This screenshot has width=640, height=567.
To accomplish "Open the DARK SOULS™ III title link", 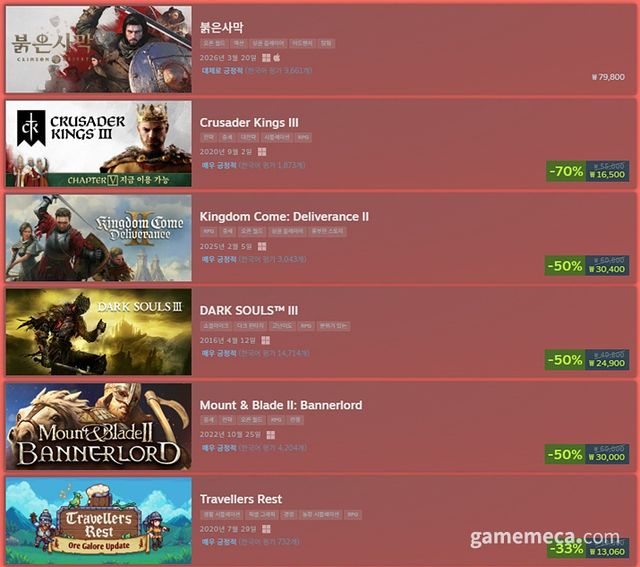I will click(x=249, y=311).
